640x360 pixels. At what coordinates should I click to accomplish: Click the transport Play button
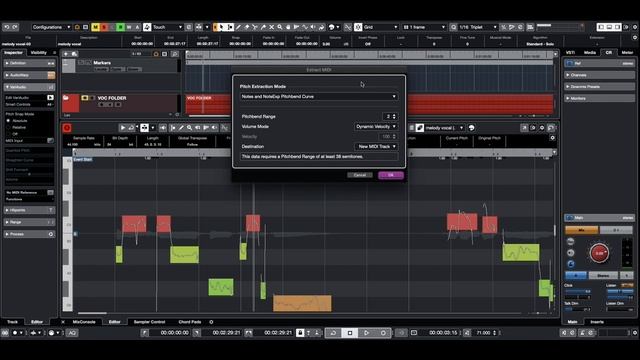[x=366, y=333]
